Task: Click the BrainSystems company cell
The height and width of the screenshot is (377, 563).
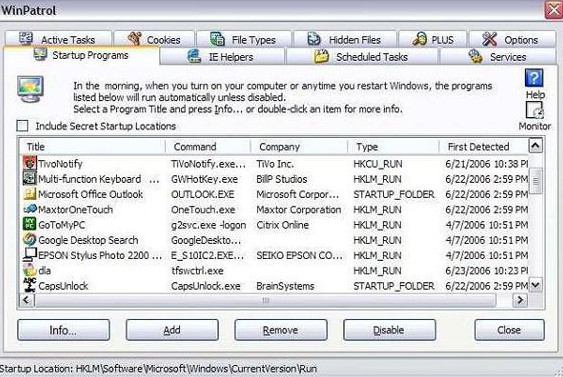Action: tap(285, 286)
